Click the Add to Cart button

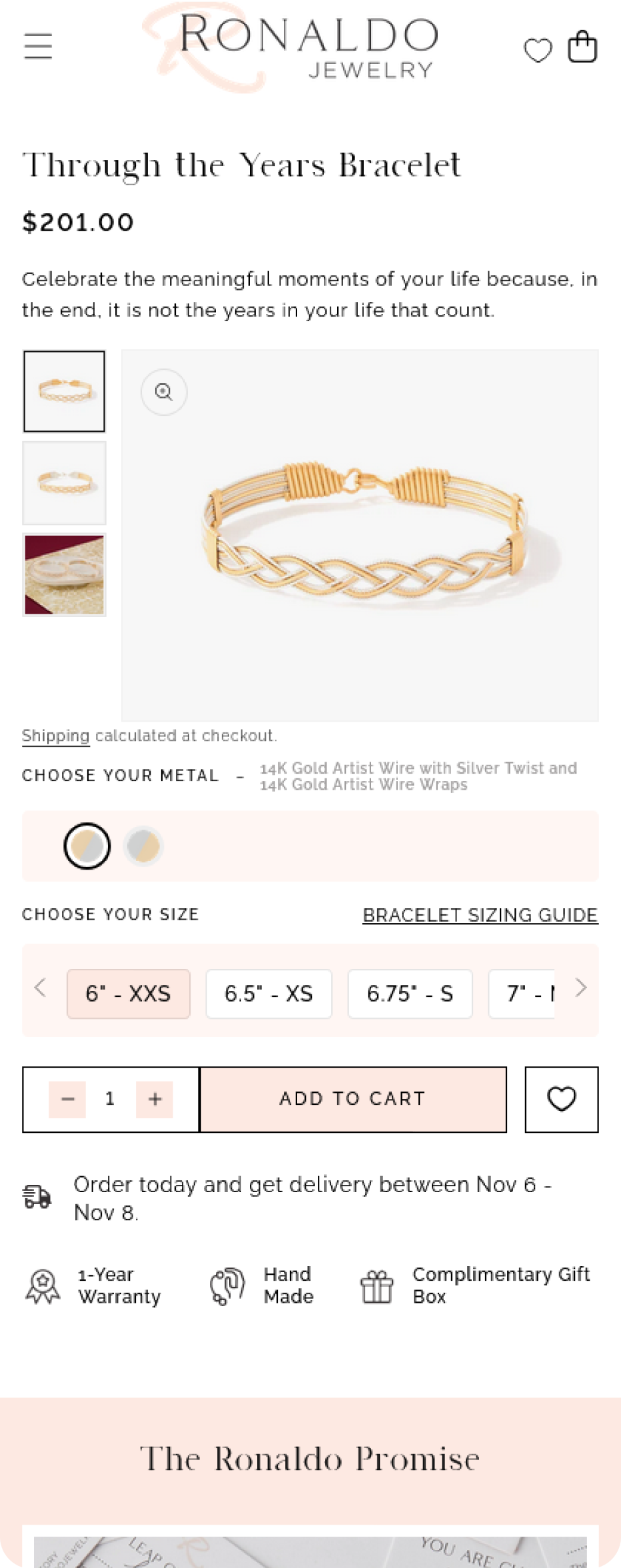click(352, 1099)
